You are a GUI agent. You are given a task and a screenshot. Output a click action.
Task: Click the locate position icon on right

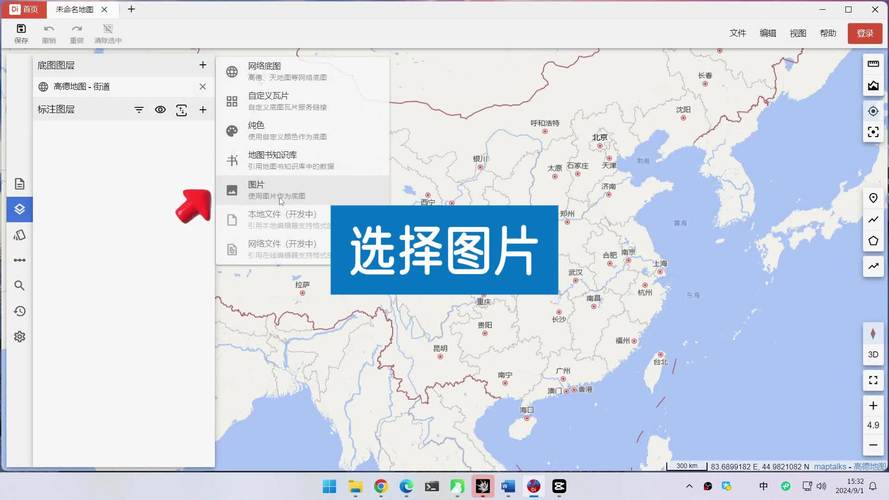coord(873,111)
